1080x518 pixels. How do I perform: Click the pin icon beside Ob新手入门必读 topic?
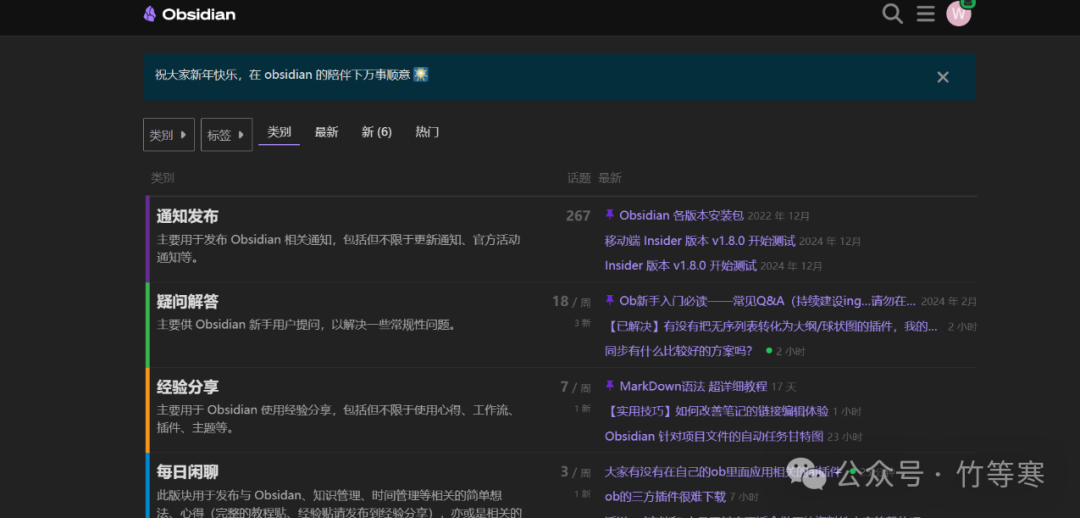click(610, 300)
